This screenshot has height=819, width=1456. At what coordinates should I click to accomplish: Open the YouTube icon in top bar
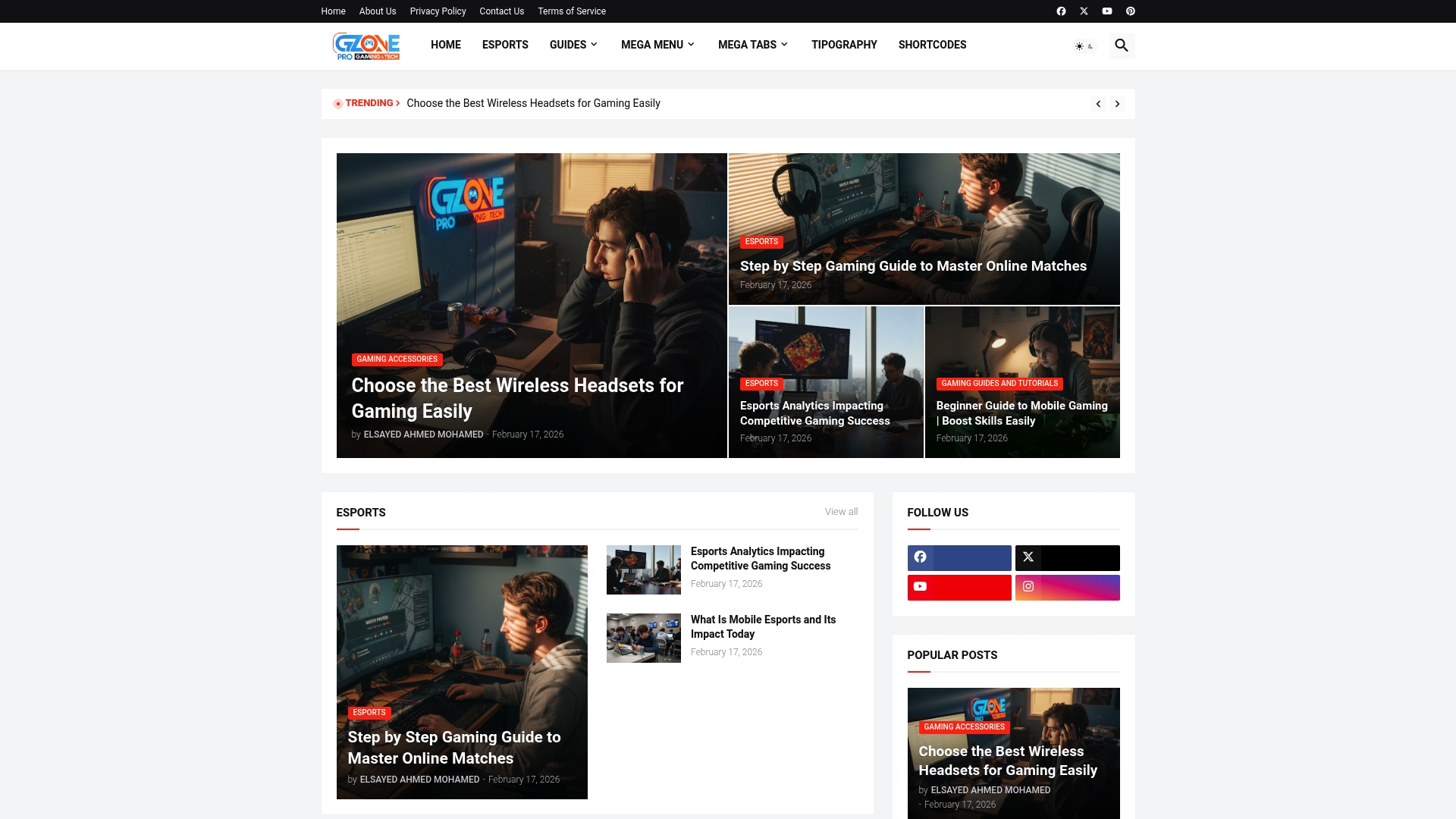1107,11
